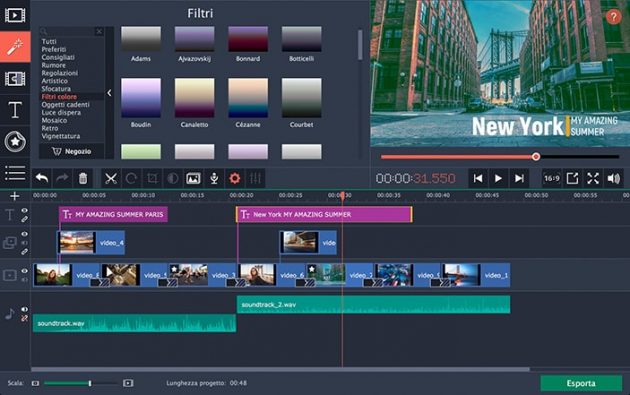Viewport: 630px width, 395px height.
Task: Open the stickers star icon tab
Action: point(15,141)
